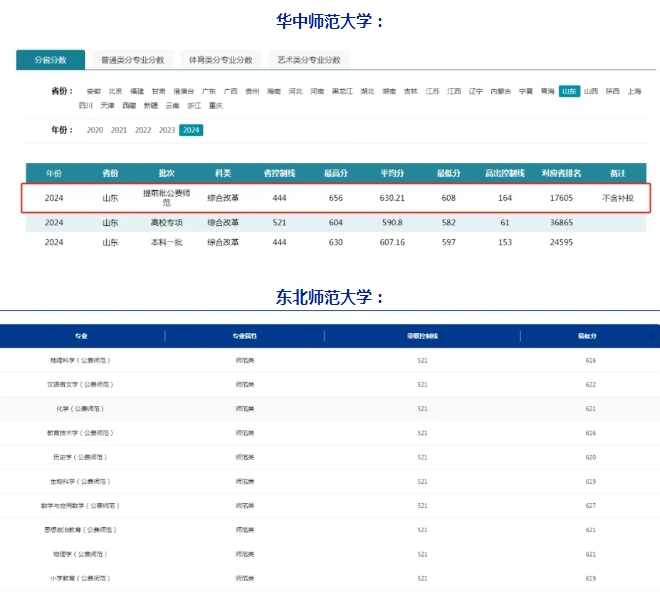660x605 pixels.
Task: Click rank value 24595
Action: [561, 242]
